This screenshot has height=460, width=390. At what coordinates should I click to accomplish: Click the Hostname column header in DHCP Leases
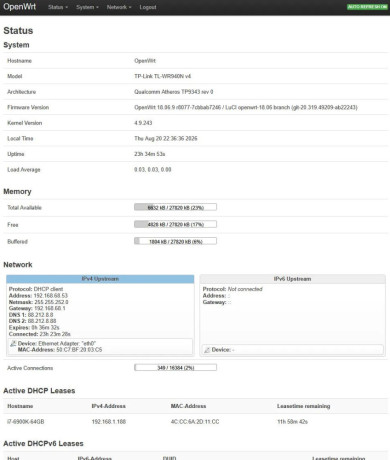(20, 406)
